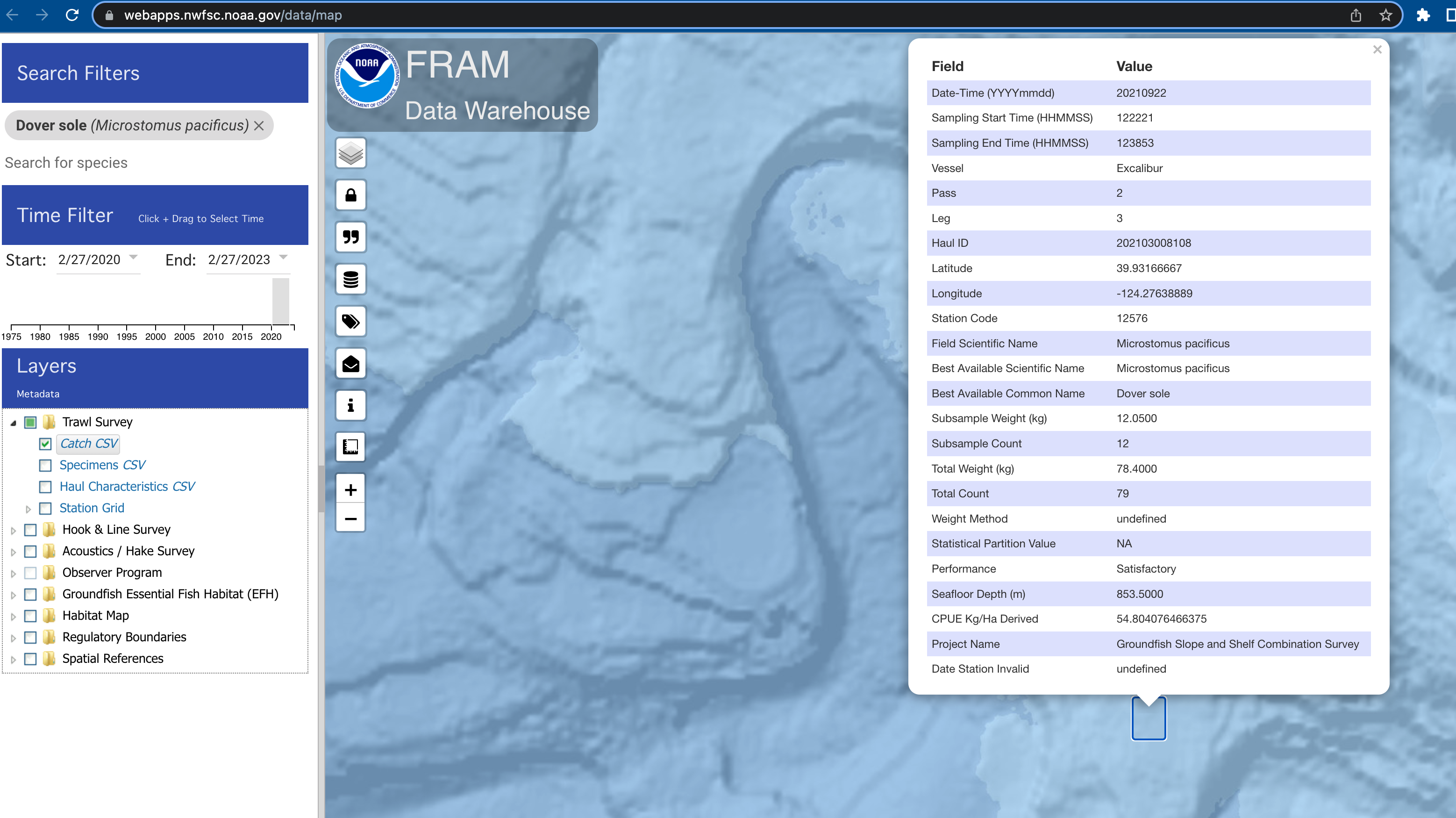Click the database stack icon
The height and width of the screenshot is (818, 1456).
pos(350,279)
